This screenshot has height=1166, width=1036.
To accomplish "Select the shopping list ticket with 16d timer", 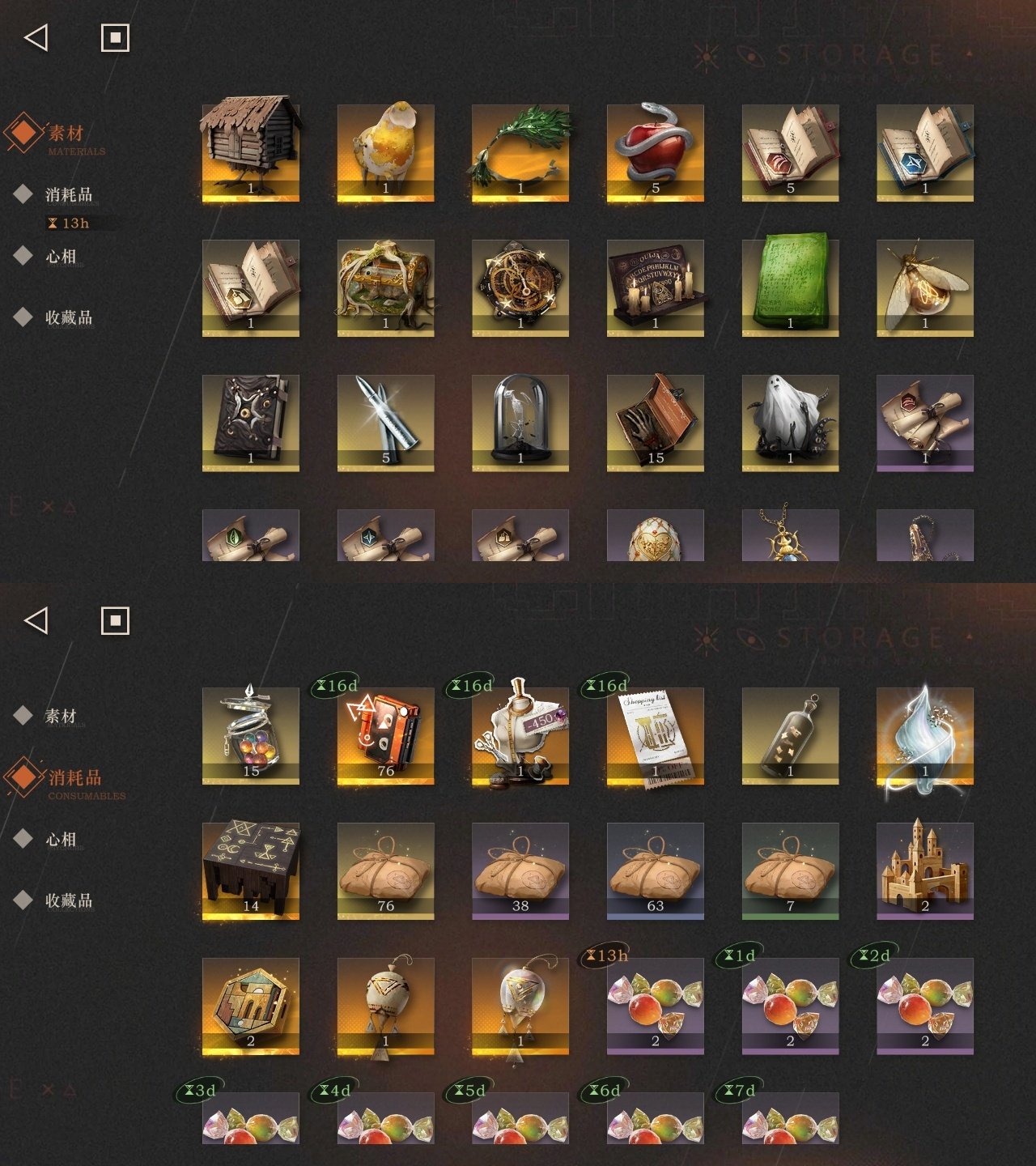I will (656, 735).
